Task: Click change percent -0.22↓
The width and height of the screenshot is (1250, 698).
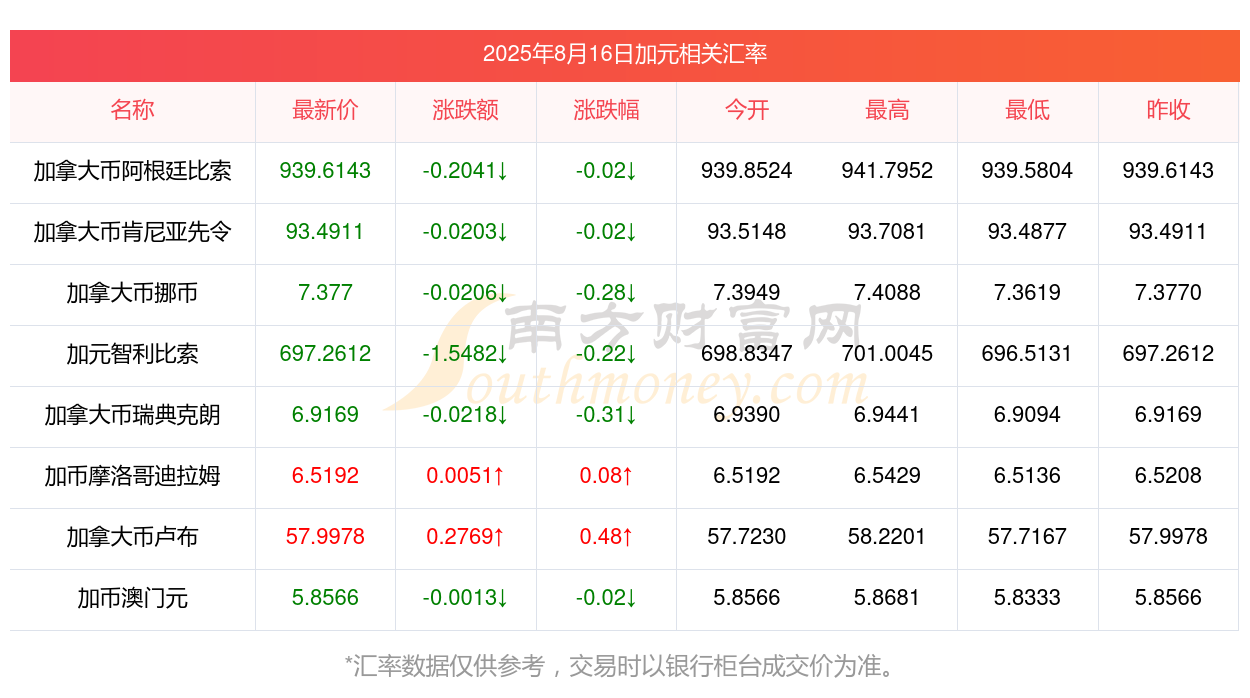Action: [606, 354]
